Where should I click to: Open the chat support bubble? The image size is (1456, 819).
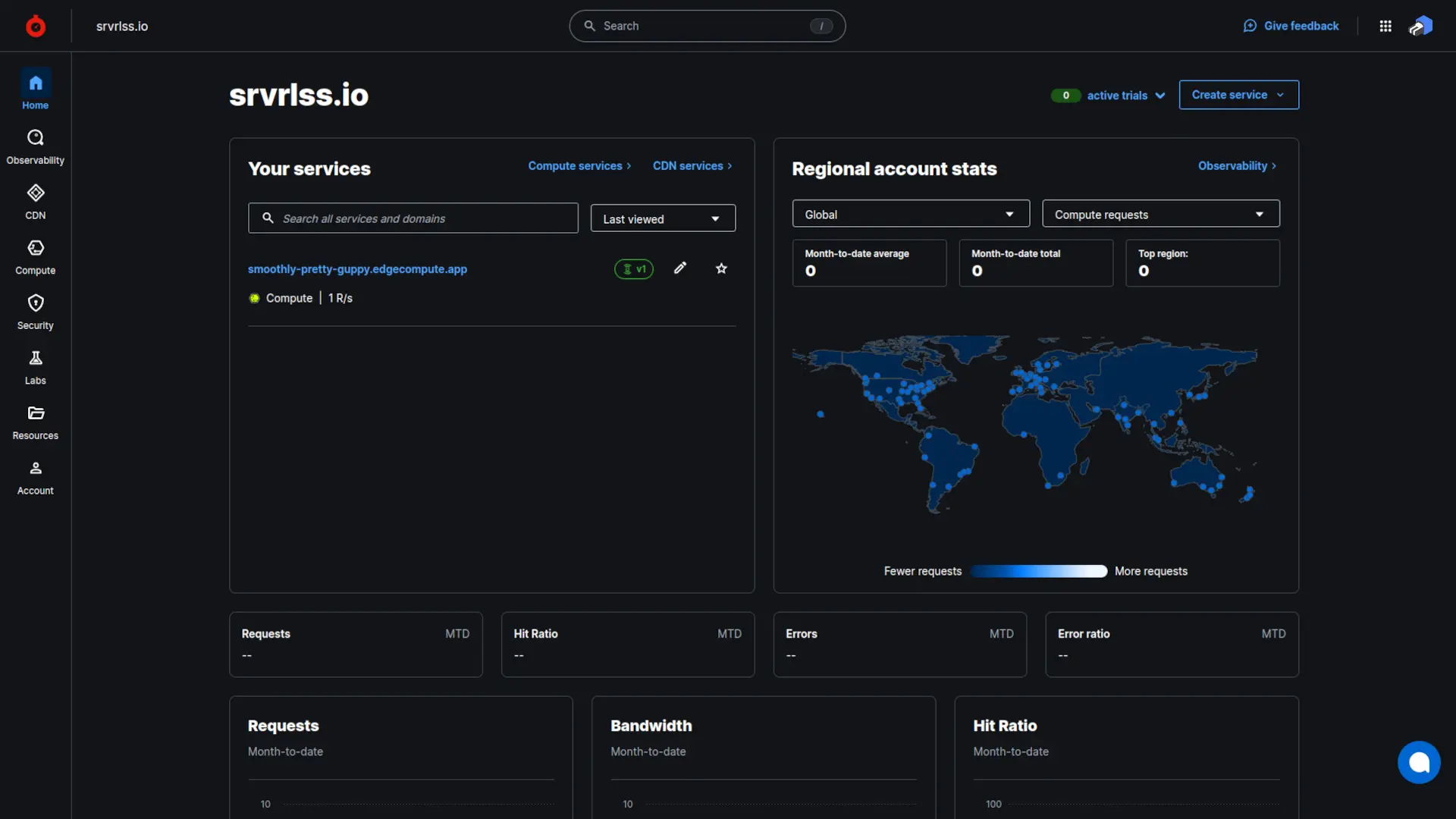[x=1419, y=762]
